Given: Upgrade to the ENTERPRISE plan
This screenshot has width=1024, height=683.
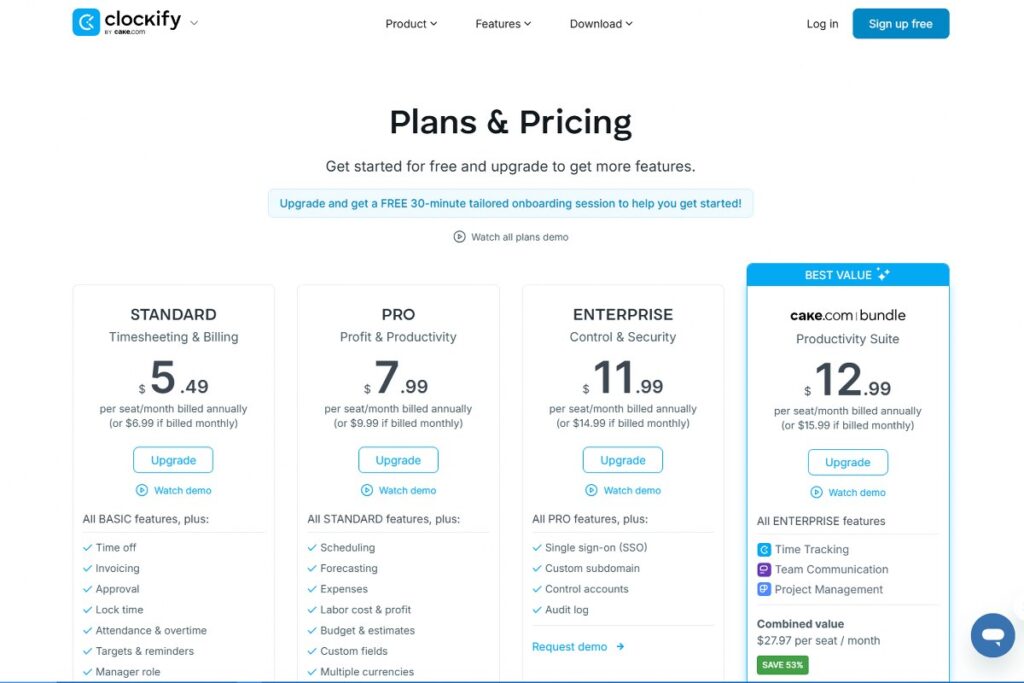Looking at the screenshot, I should click(622, 460).
